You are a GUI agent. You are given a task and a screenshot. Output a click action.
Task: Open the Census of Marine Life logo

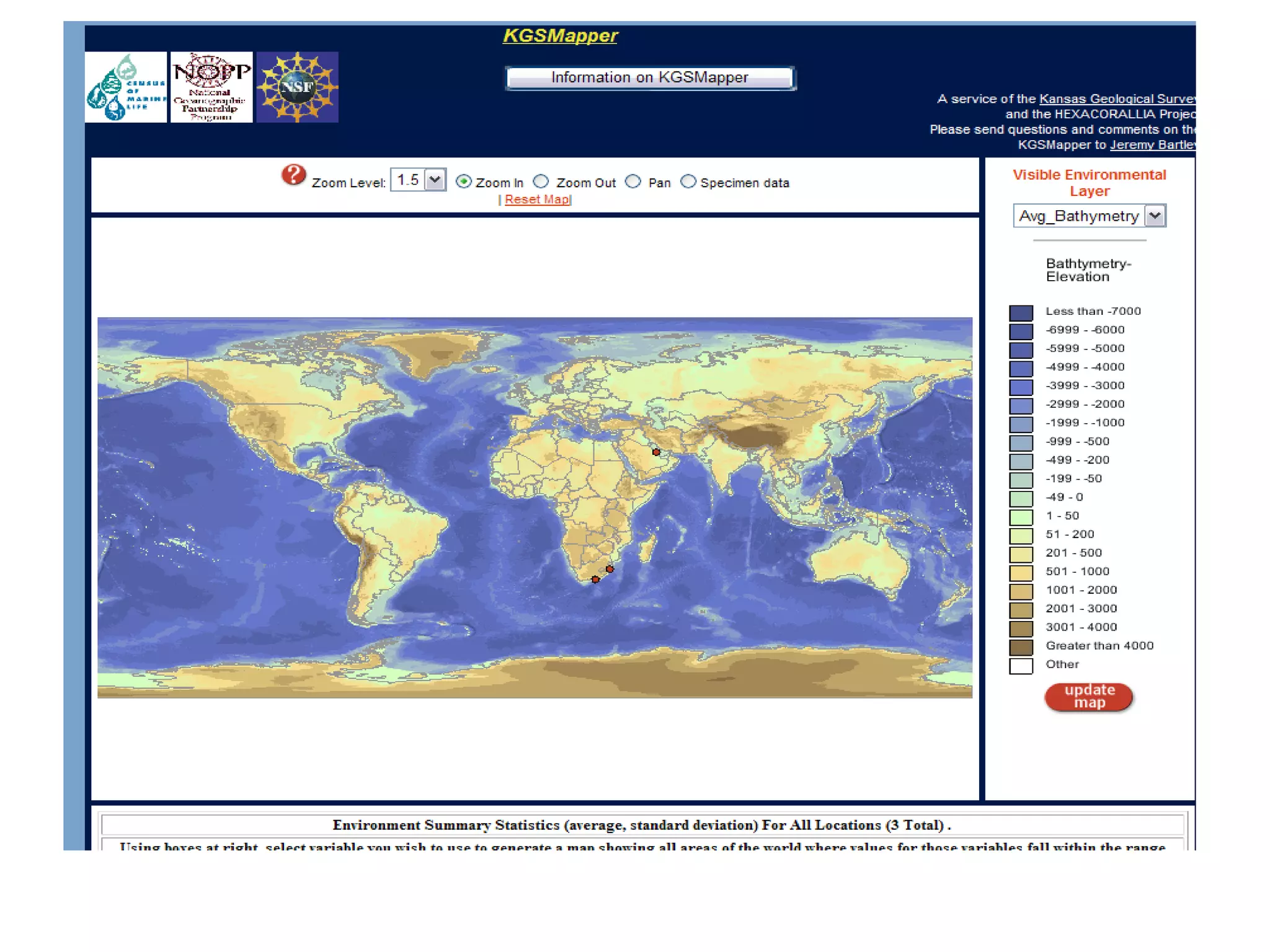pyautogui.click(x=126, y=87)
